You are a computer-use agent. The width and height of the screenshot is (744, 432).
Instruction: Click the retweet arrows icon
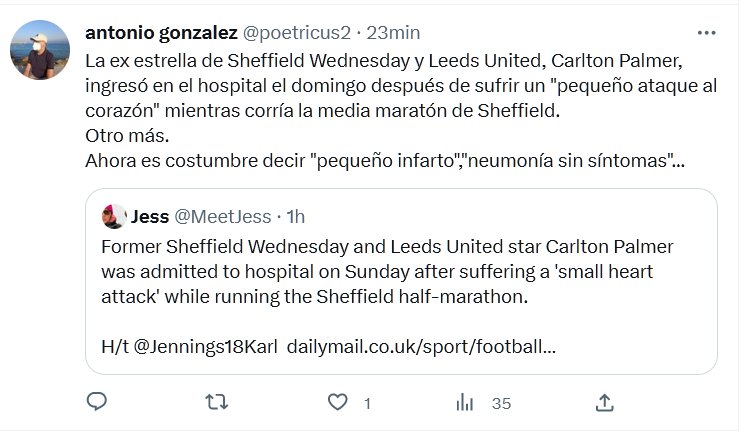(x=216, y=402)
